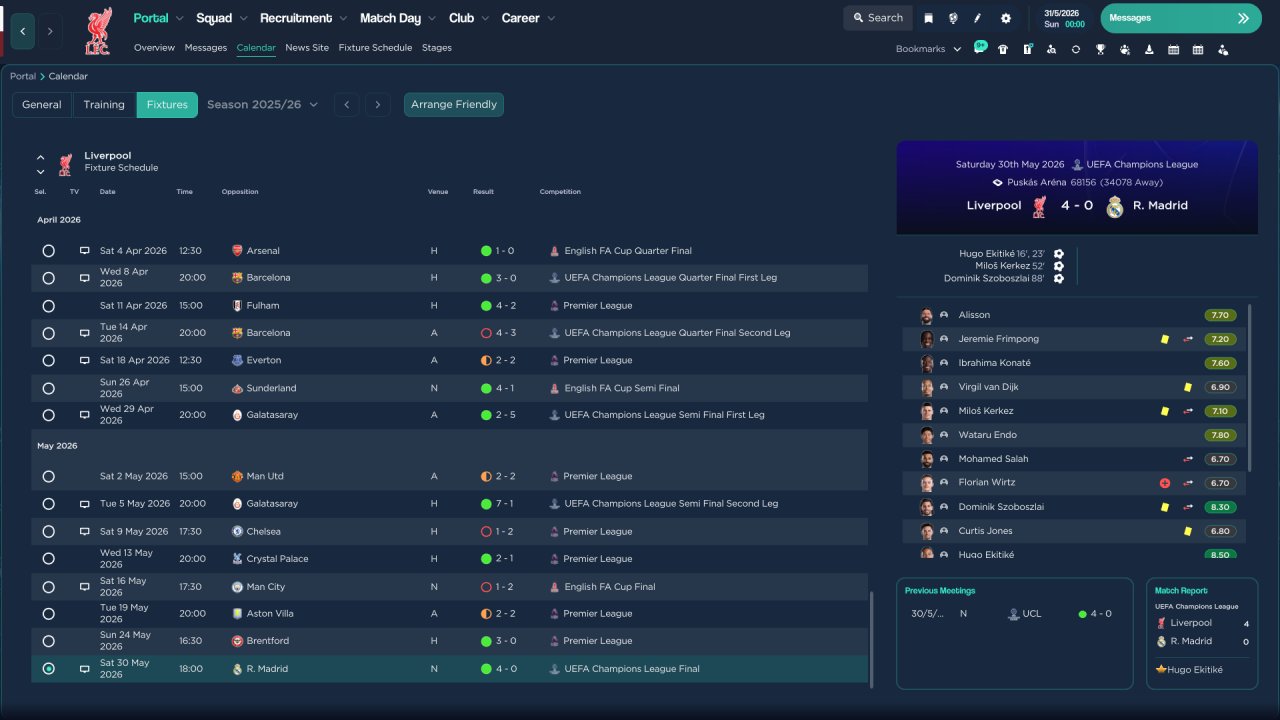Click the Liverpool crest in the top bar
1280x720 pixels.
pyautogui.click(x=98, y=31)
